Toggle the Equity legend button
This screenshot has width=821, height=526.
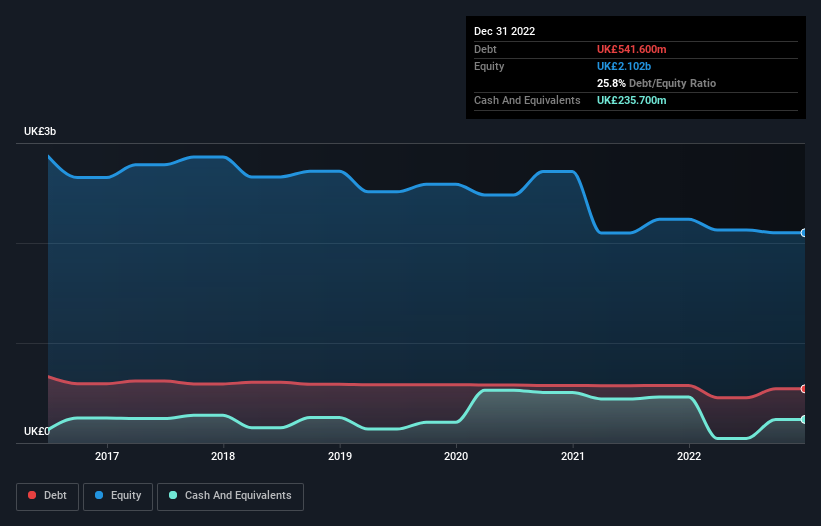click(x=118, y=496)
